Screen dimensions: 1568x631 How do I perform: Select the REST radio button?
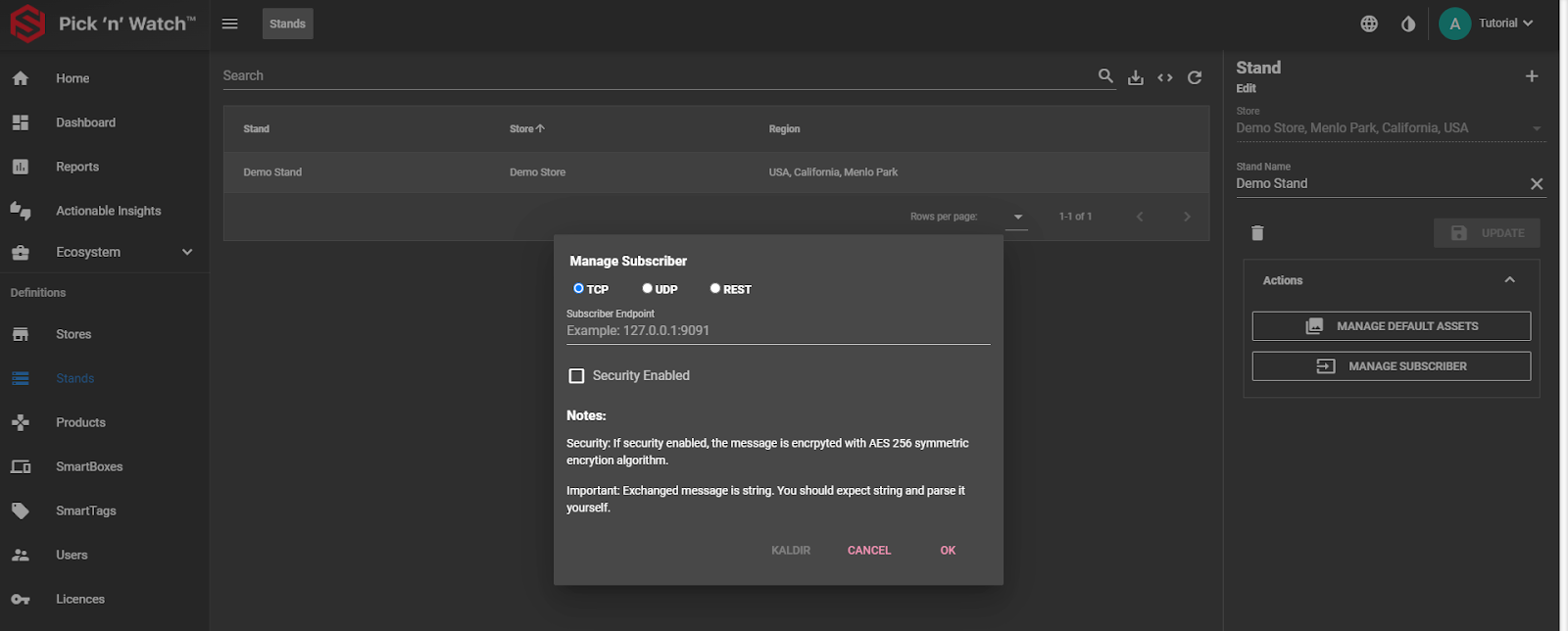click(715, 288)
